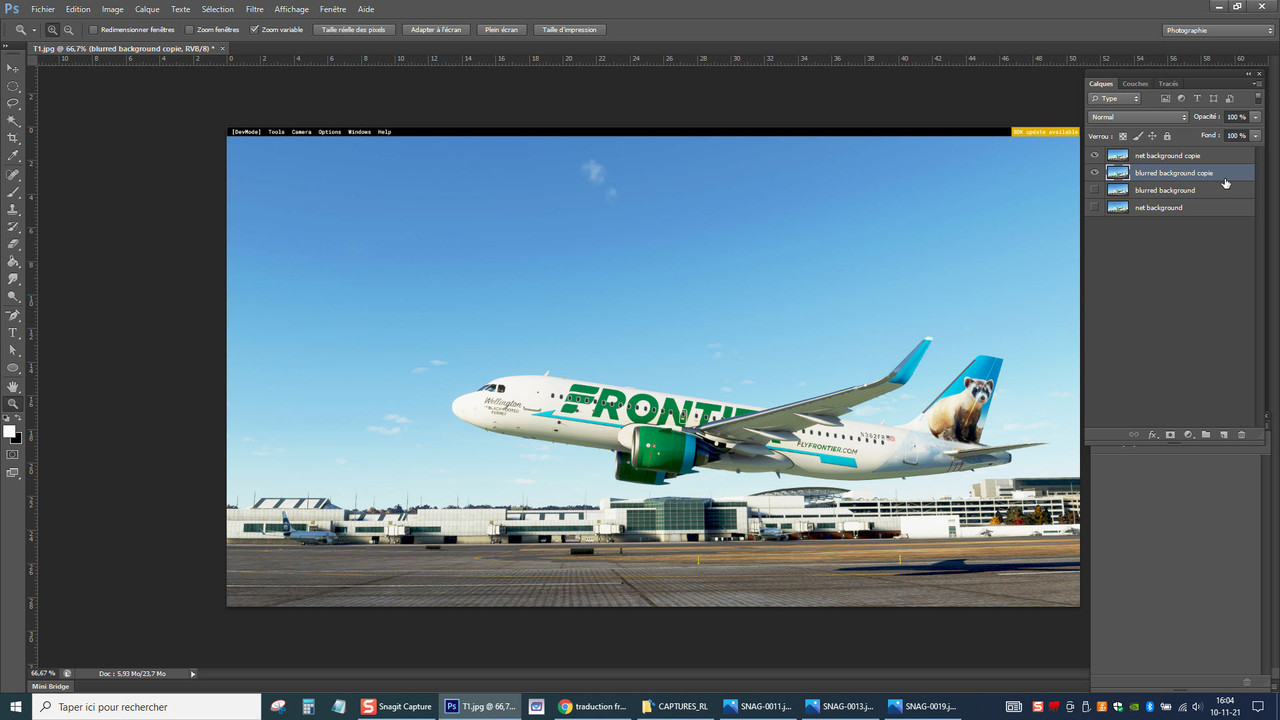
Task: Select the Lasso tool
Action: click(x=13, y=103)
